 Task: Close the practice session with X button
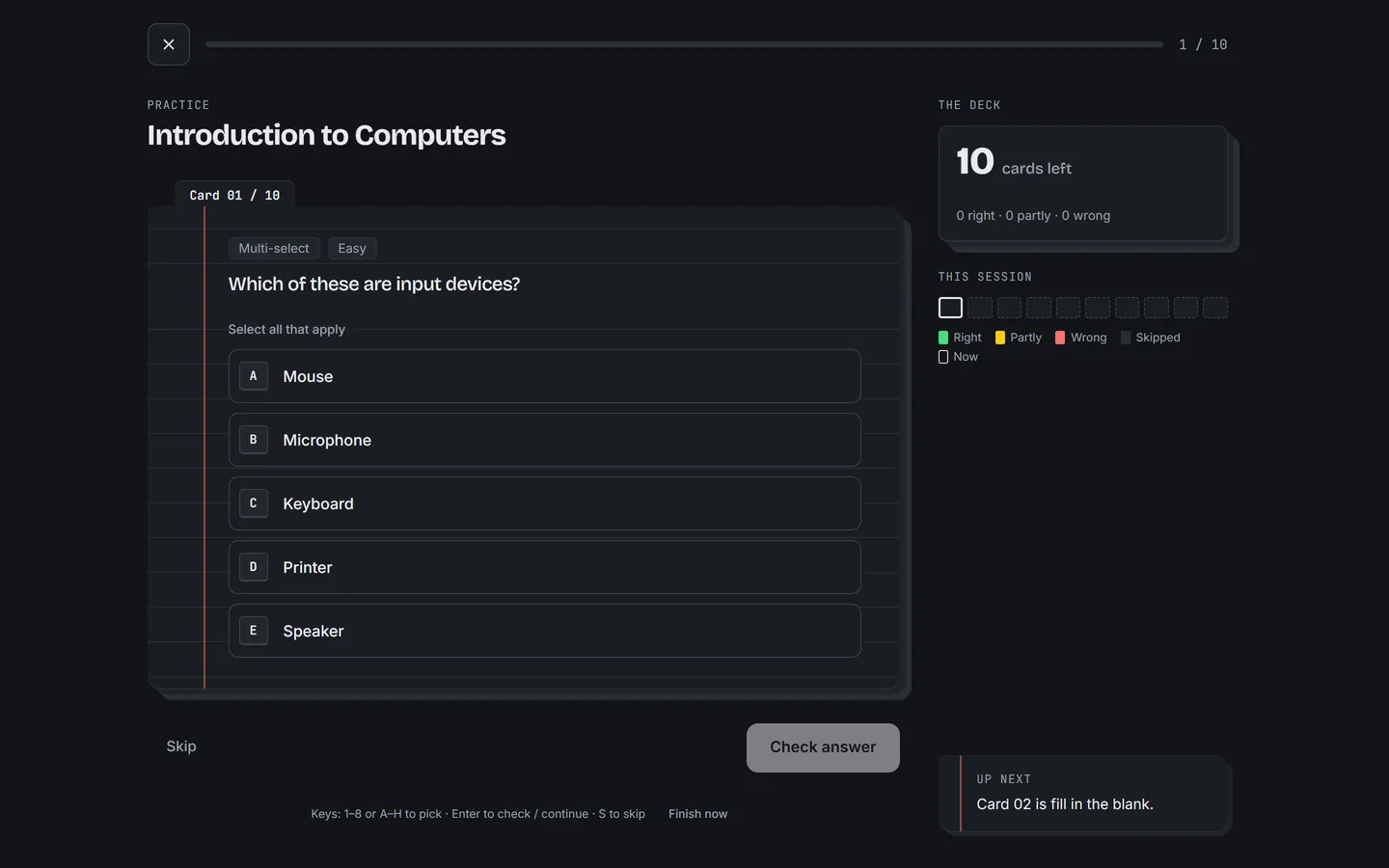(x=169, y=44)
